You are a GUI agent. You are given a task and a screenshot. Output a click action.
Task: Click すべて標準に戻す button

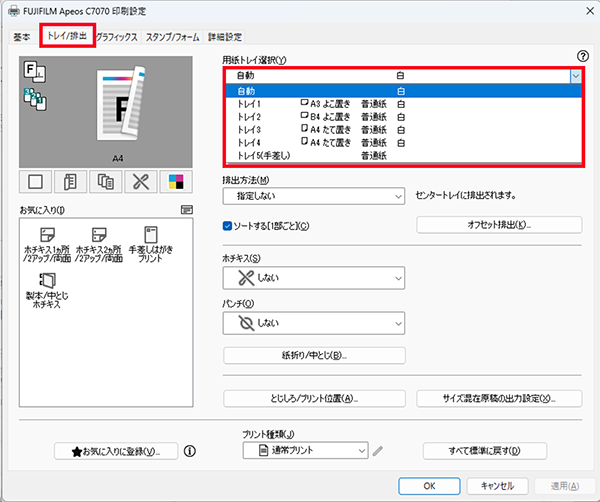point(484,451)
